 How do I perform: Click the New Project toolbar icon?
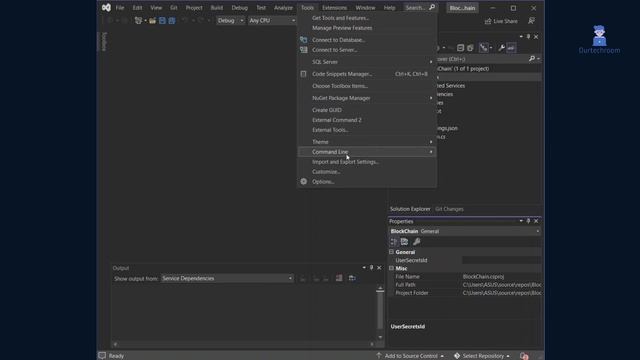pos(138,20)
